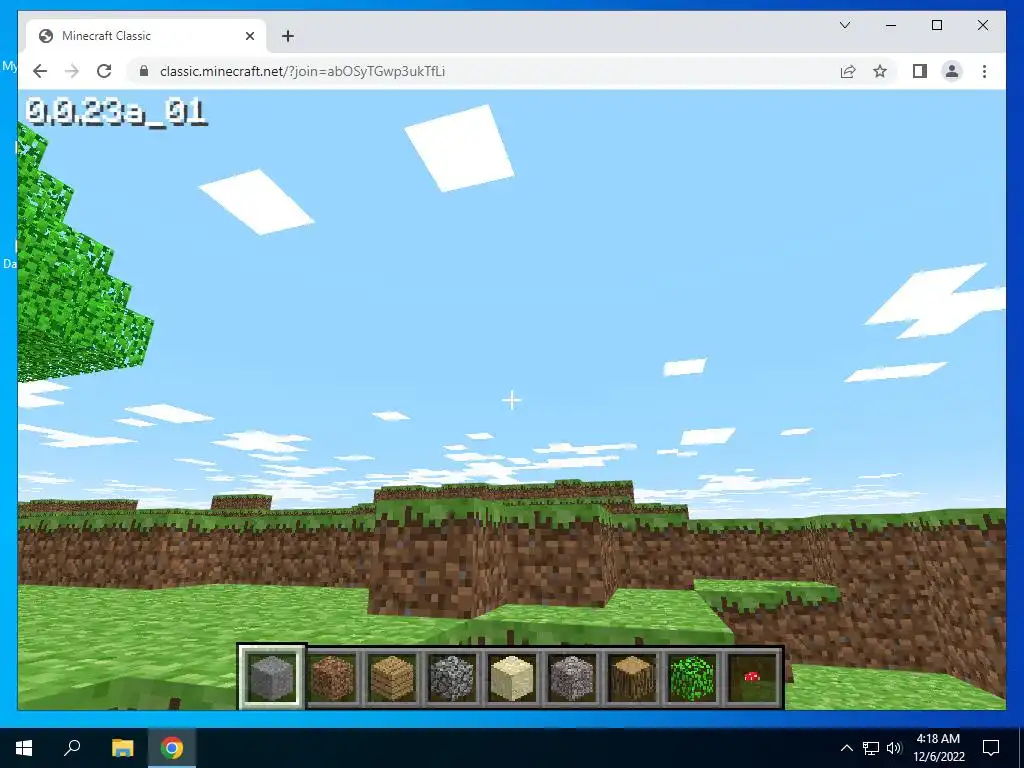
Task: Open volume control tray icon
Action: tap(894, 748)
